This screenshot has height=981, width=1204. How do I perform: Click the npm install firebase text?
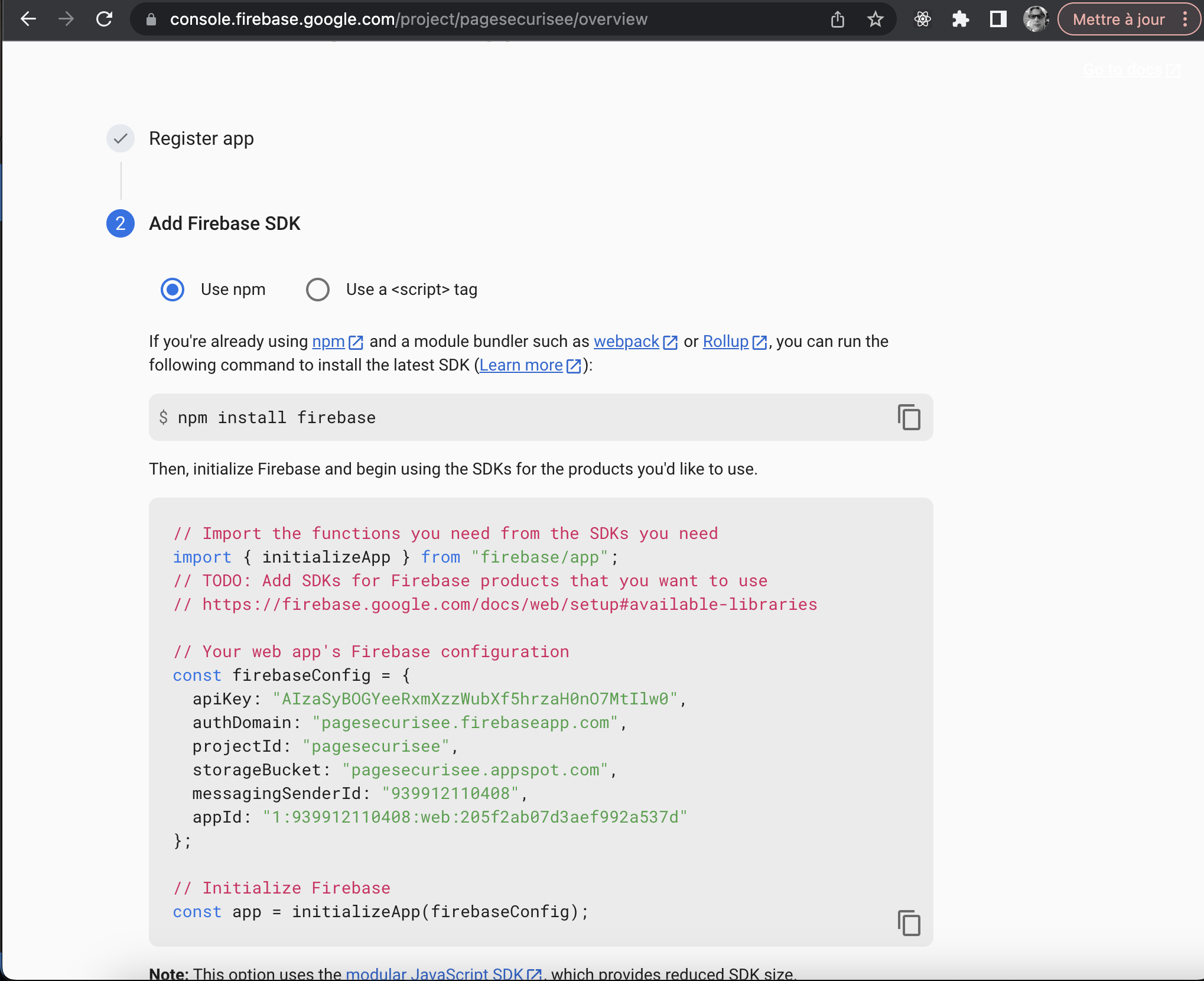coord(276,418)
